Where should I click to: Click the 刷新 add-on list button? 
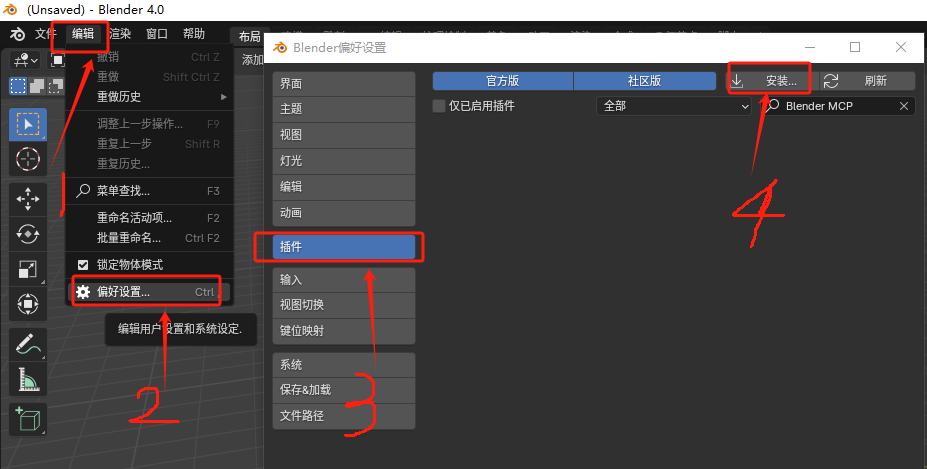click(x=867, y=80)
